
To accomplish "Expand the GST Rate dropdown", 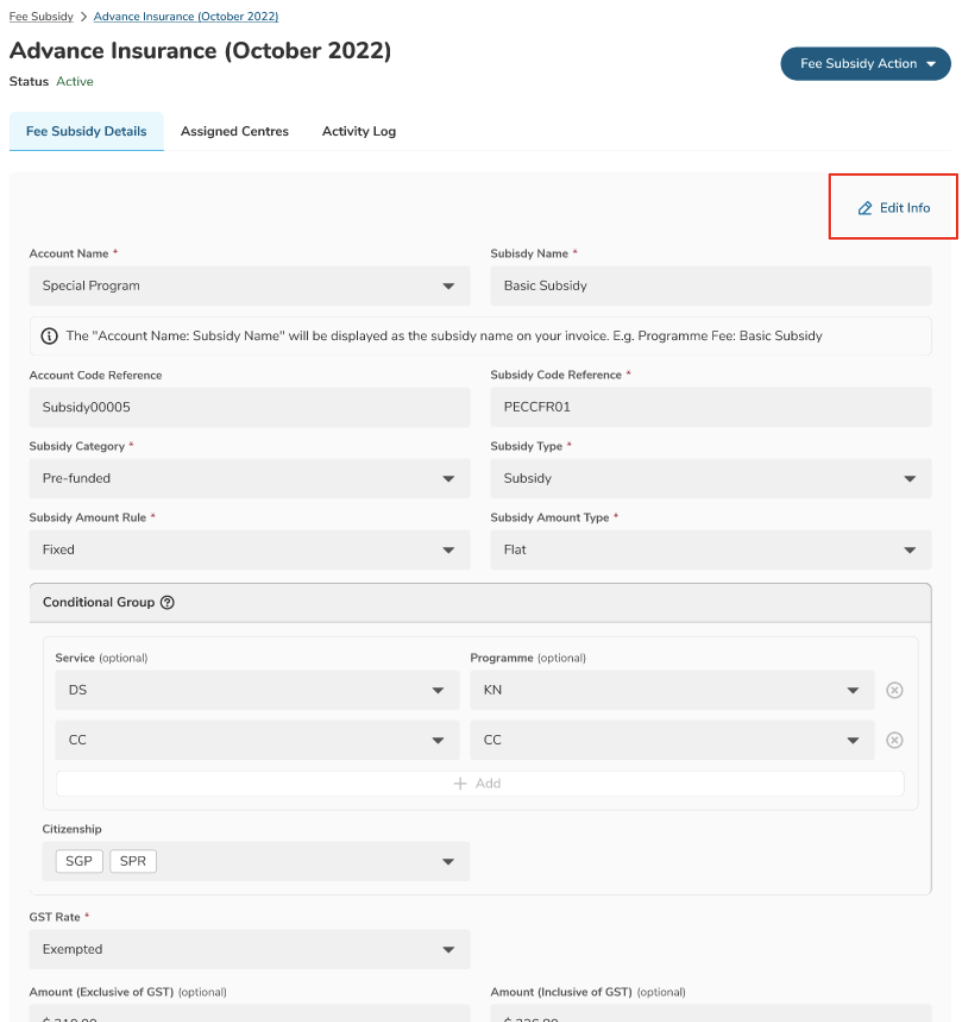I will point(449,950).
